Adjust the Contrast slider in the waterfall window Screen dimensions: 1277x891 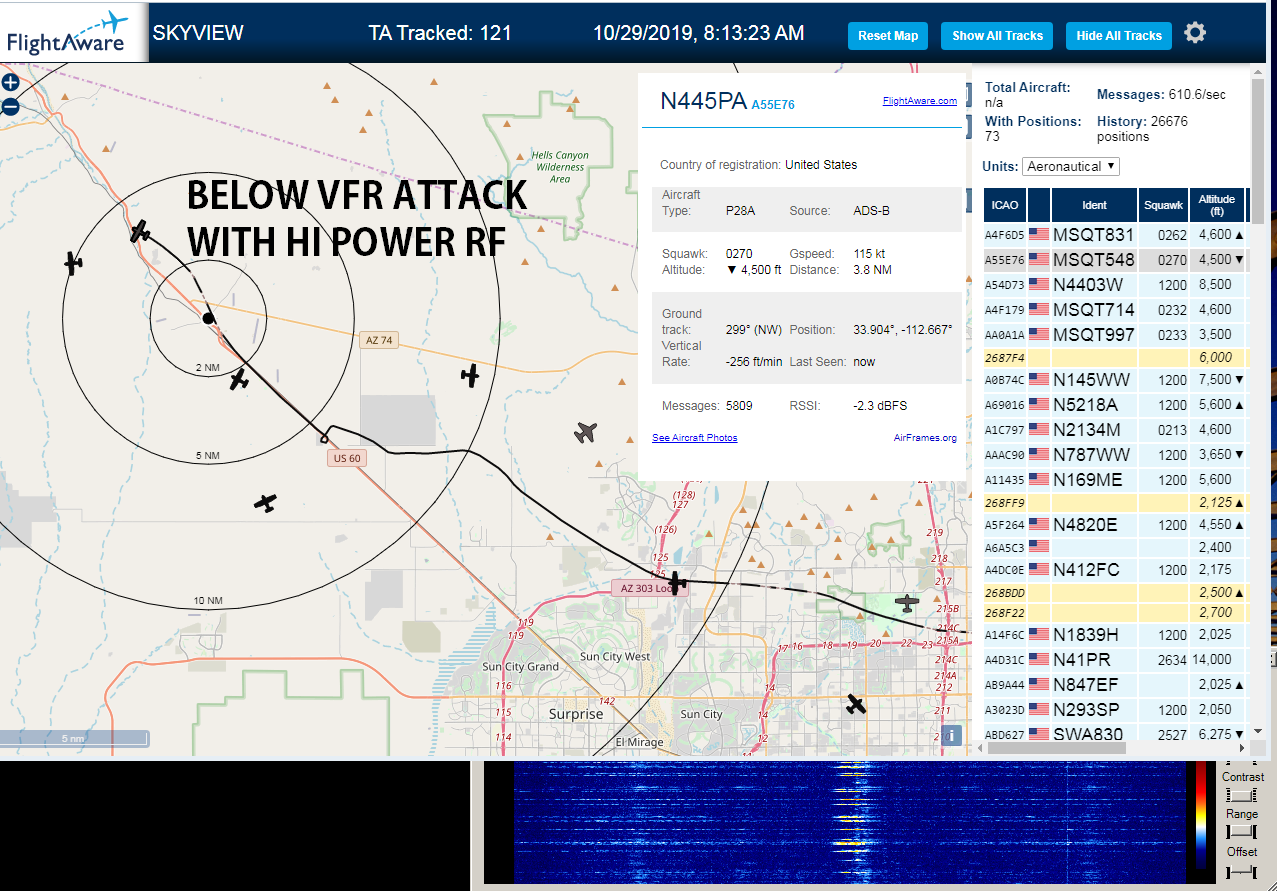coord(1241,794)
